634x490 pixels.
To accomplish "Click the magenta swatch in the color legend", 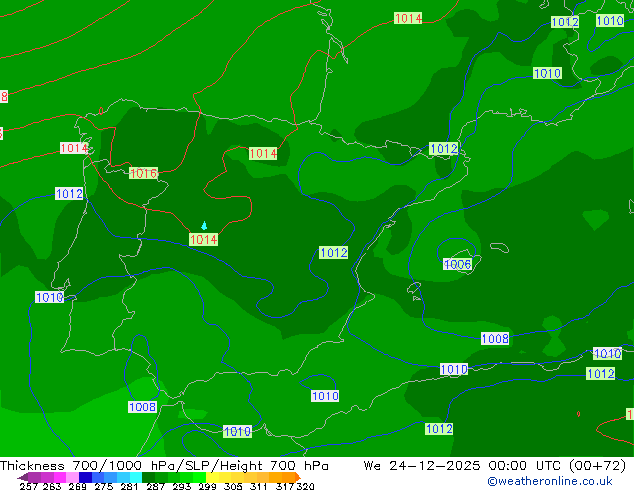I will click(x=59, y=477).
